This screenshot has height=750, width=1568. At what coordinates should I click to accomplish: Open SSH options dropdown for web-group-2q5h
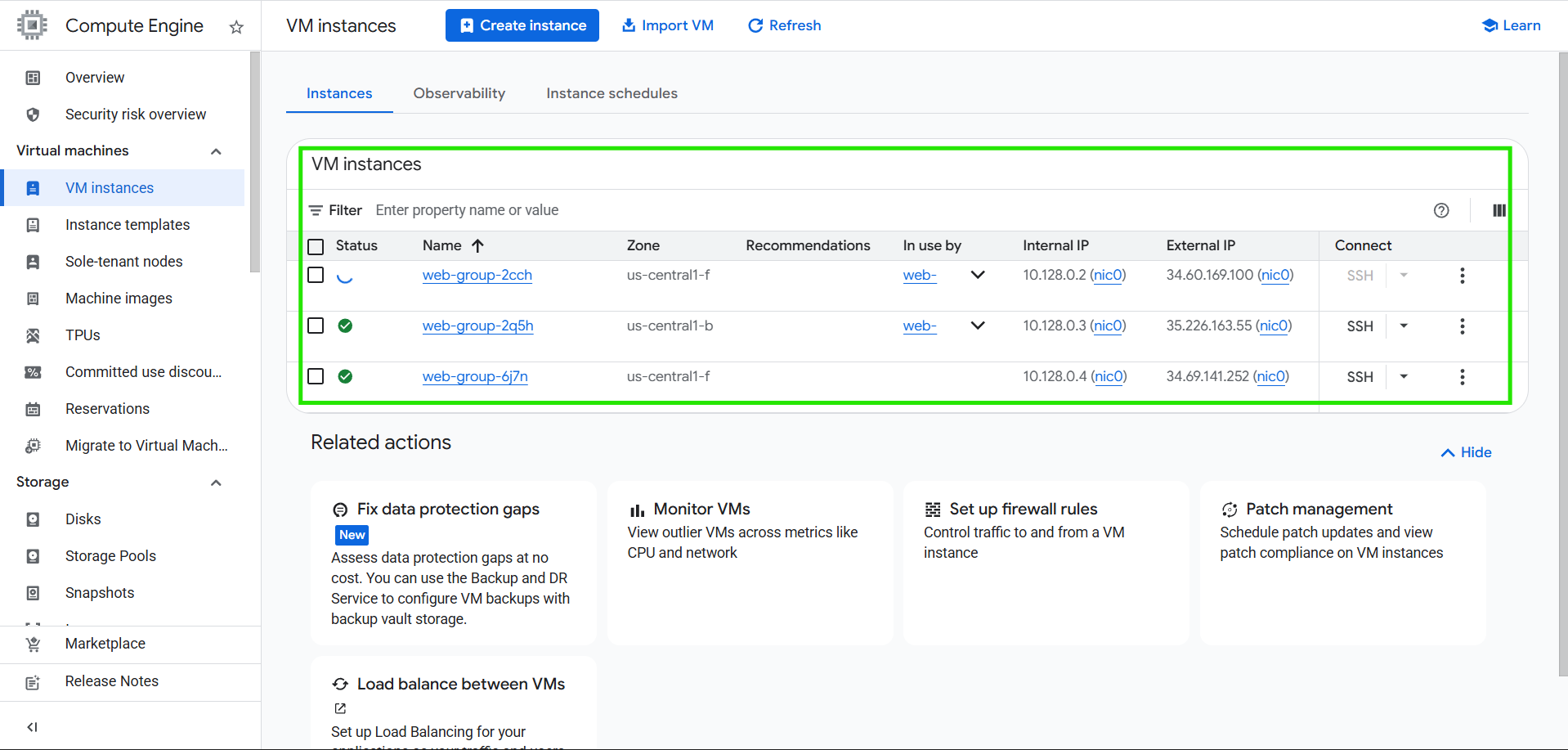[1404, 326]
